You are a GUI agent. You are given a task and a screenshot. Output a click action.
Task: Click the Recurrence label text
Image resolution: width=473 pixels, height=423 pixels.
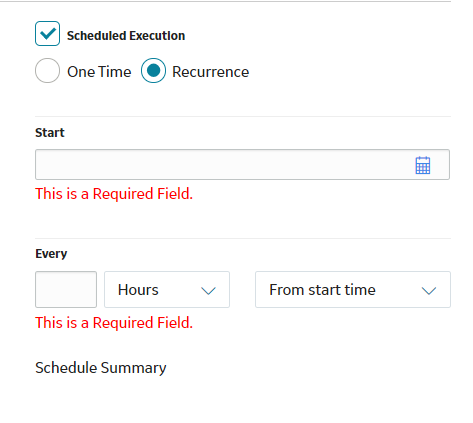[x=211, y=72]
